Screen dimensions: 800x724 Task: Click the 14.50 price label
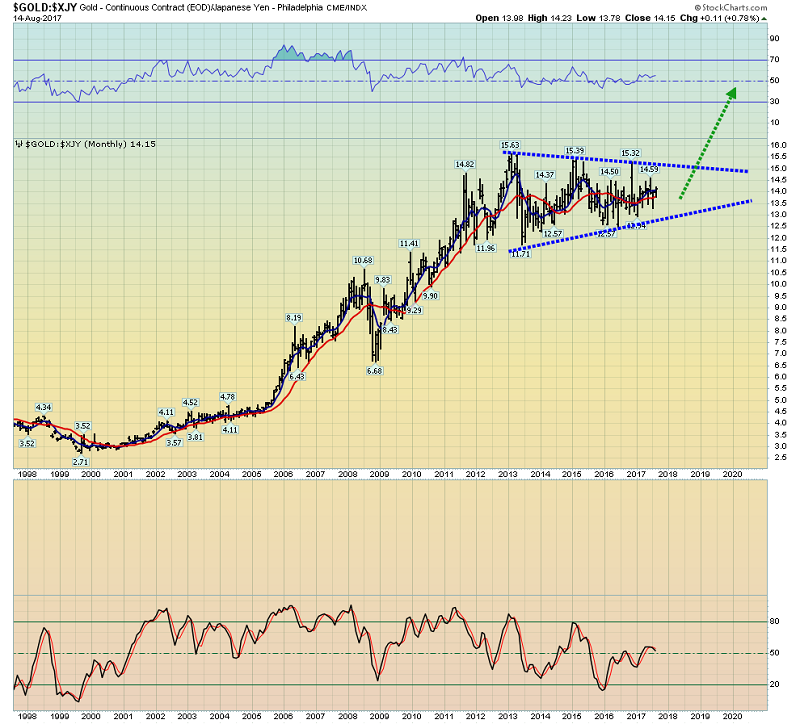click(x=609, y=172)
